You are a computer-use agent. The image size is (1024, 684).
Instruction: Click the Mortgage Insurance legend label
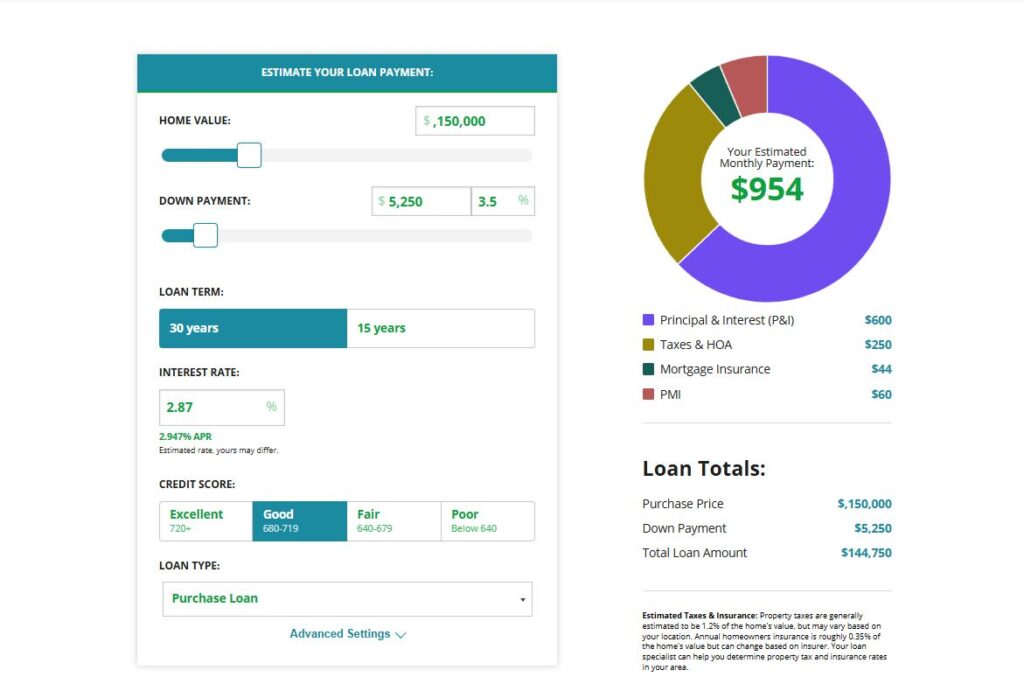[x=715, y=369]
